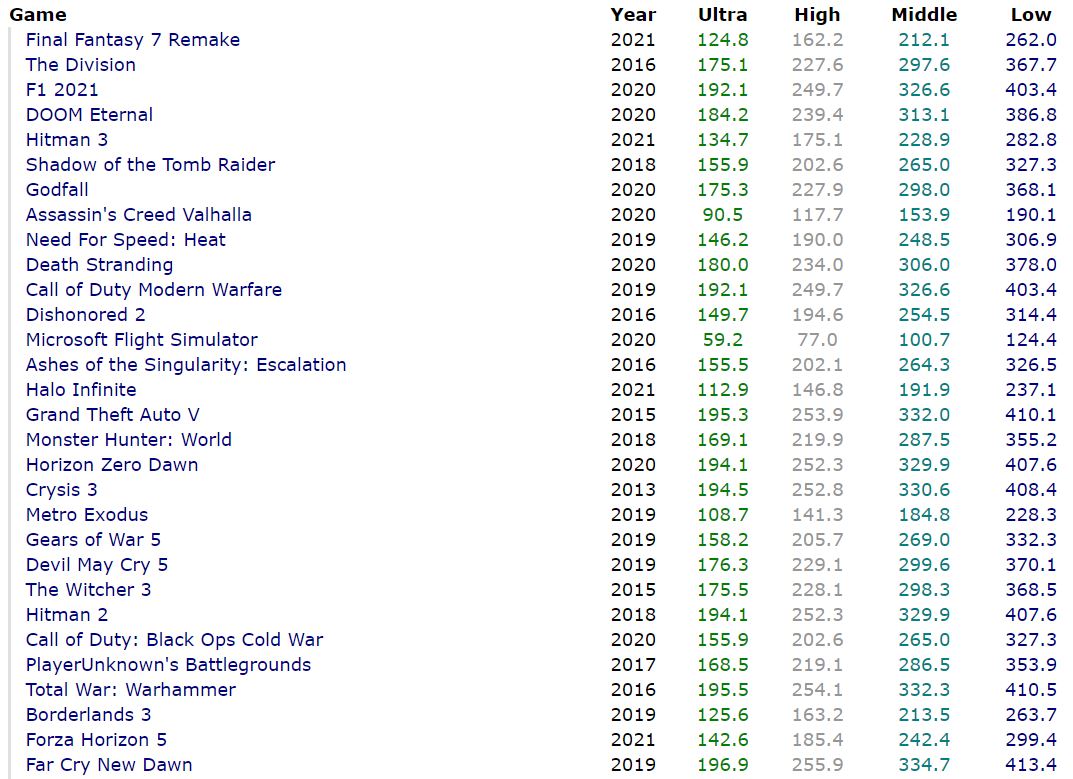Viewport: 1073px width, 779px height.
Task: Open Devil May Cry 5 link
Action: pos(97,565)
